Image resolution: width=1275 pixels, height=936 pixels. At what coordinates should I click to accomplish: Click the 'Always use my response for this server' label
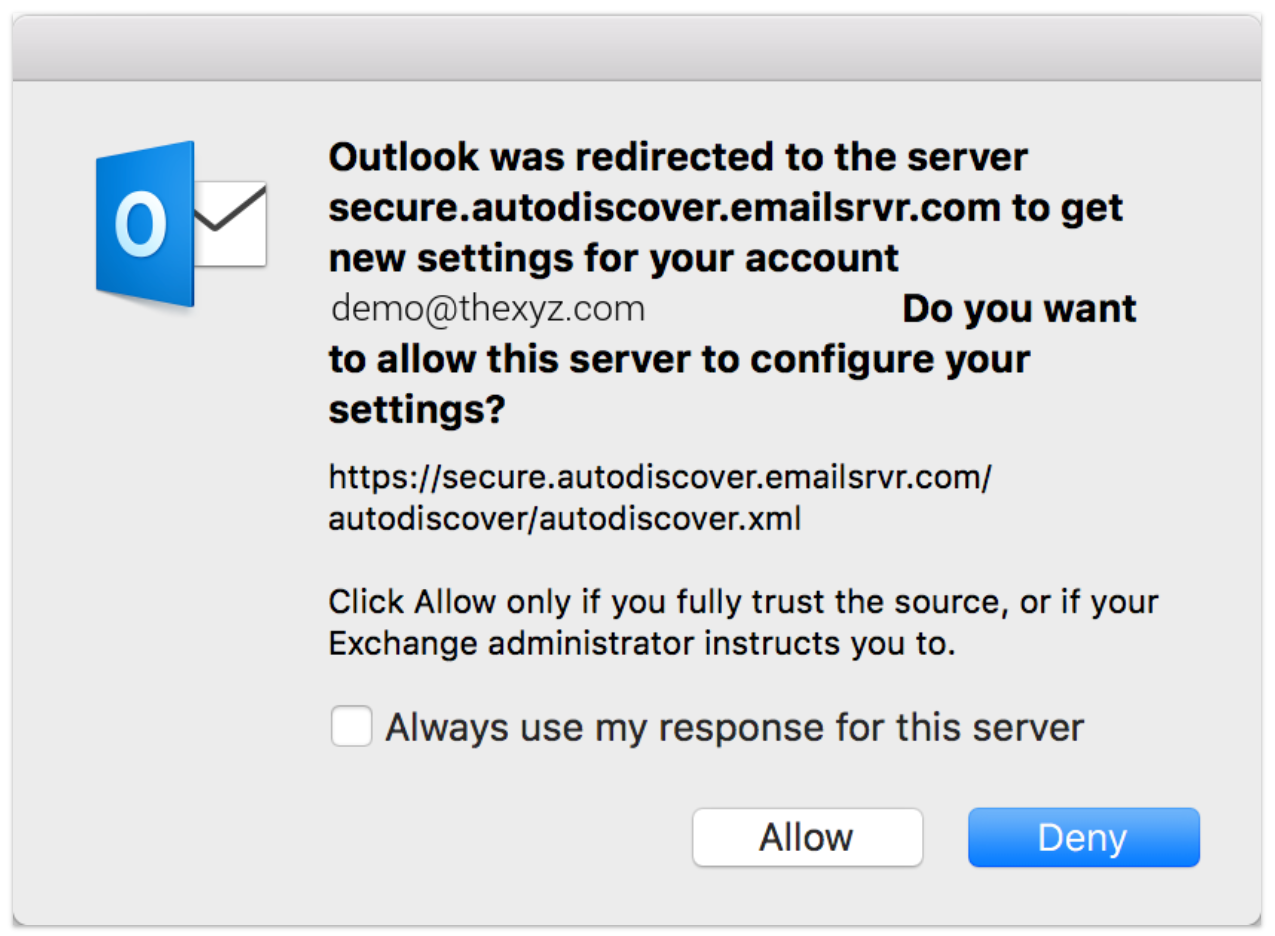735,727
